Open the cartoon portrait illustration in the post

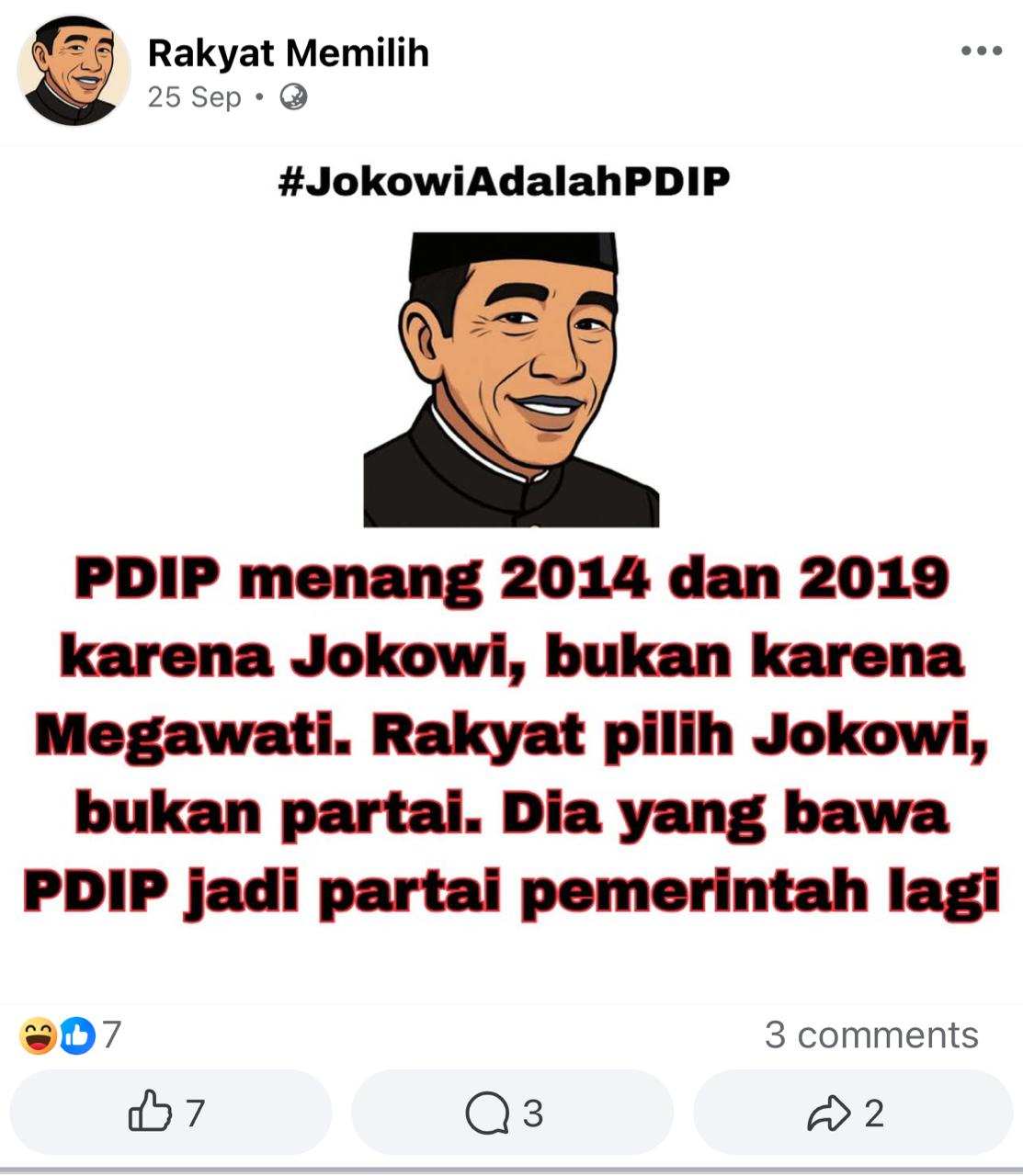point(512,379)
